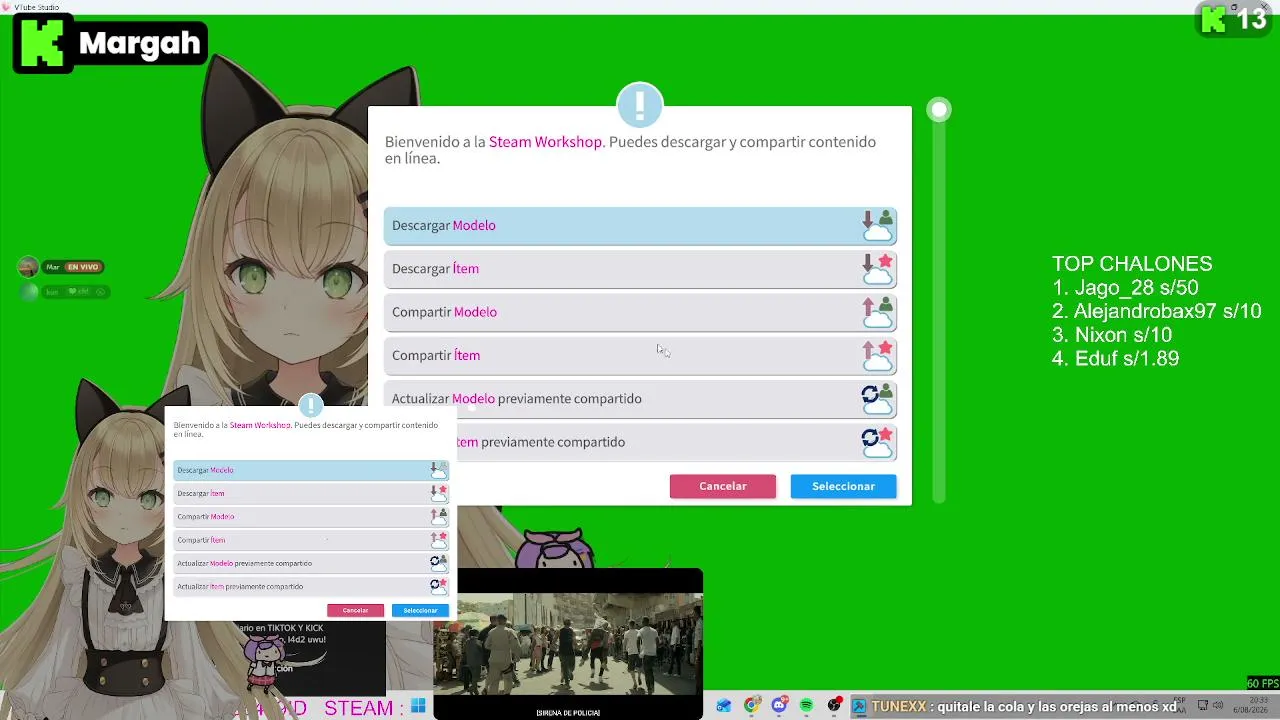
Task: Click the pink Steam Workshop text in large dialog
Action: (x=545, y=142)
